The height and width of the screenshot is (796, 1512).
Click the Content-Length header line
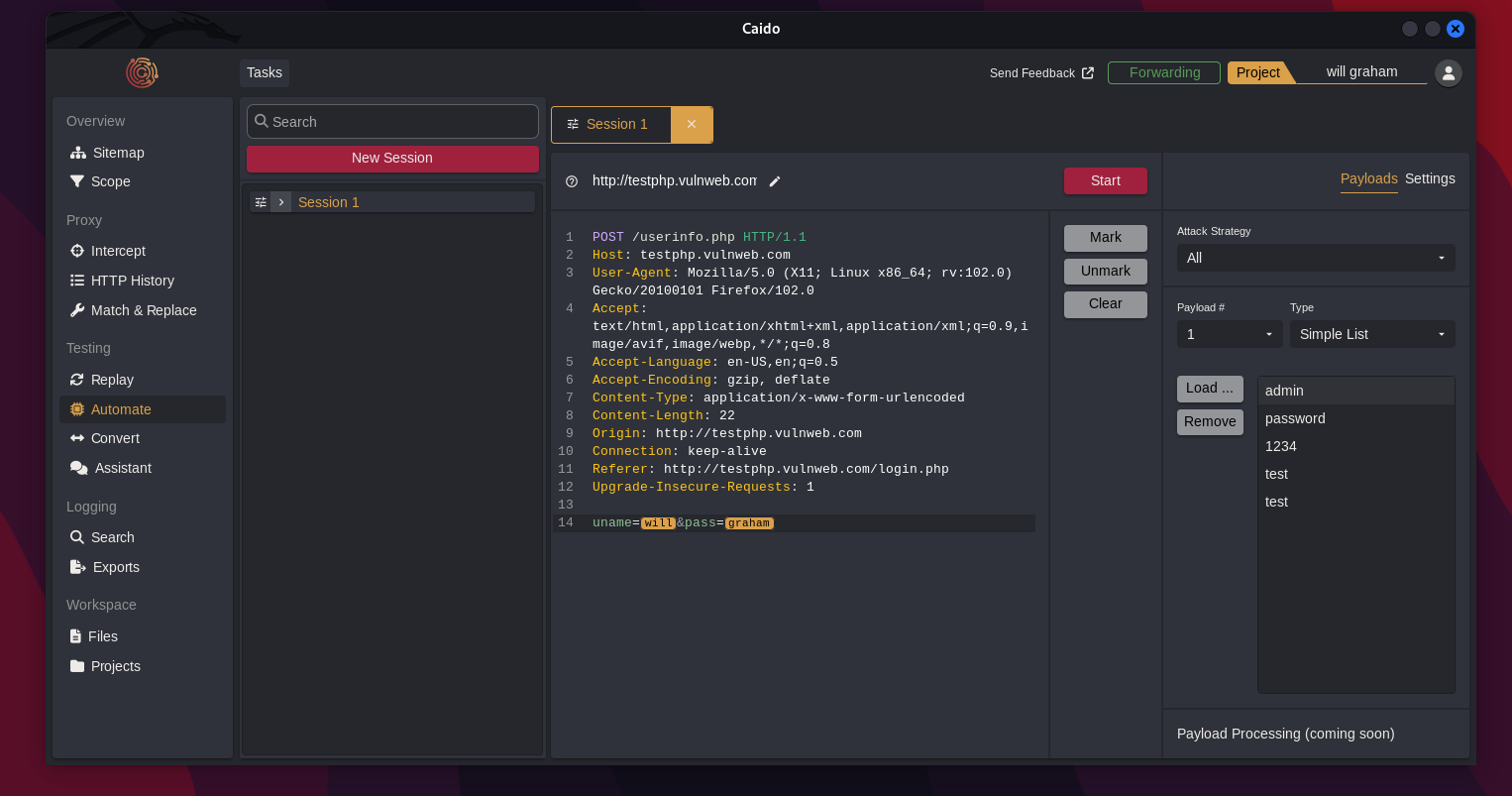point(664,415)
